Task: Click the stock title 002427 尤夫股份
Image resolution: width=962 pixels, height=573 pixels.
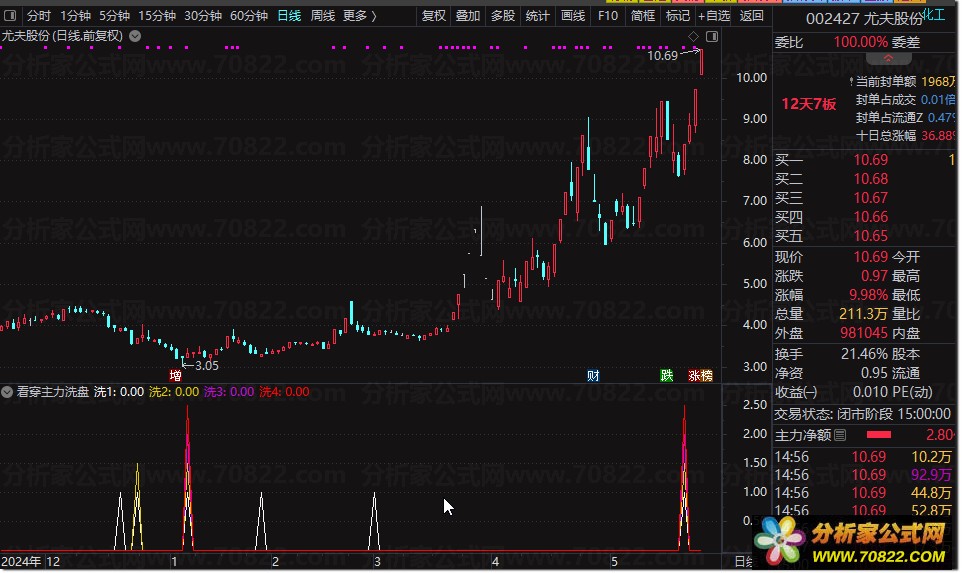Action: pyautogui.click(x=864, y=19)
